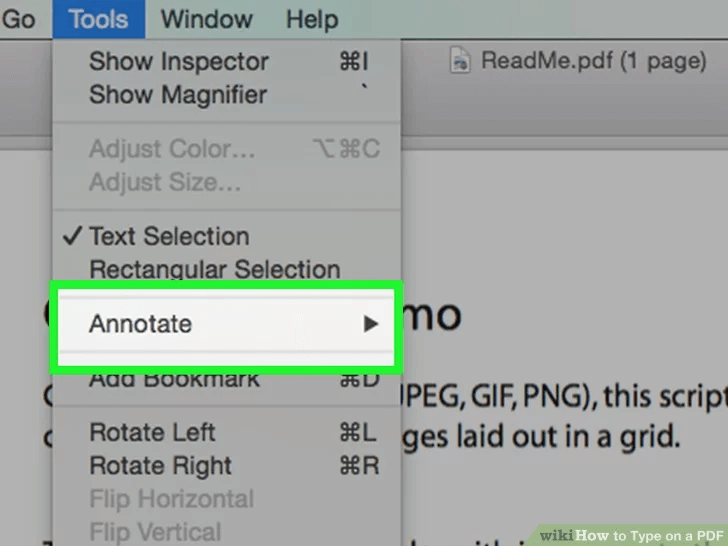Expand the Annotate submenu arrow

click(x=370, y=324)
